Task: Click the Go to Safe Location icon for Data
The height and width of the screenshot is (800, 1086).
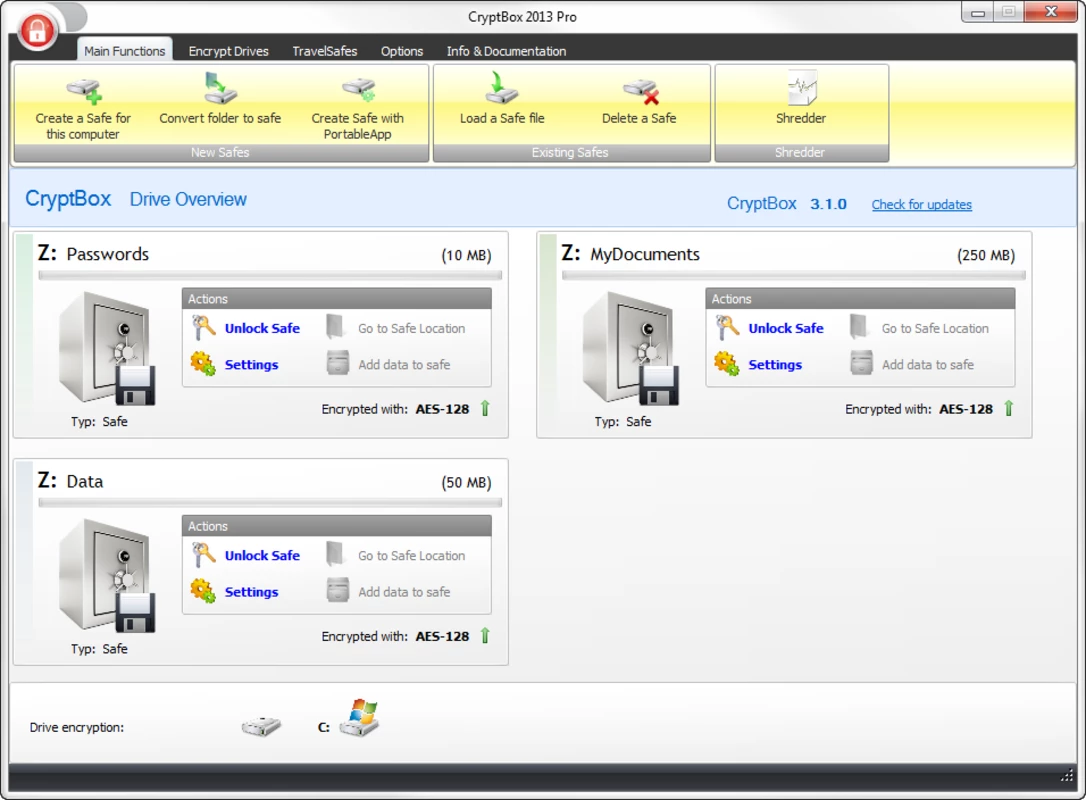Action: click(x=335, y=554)
